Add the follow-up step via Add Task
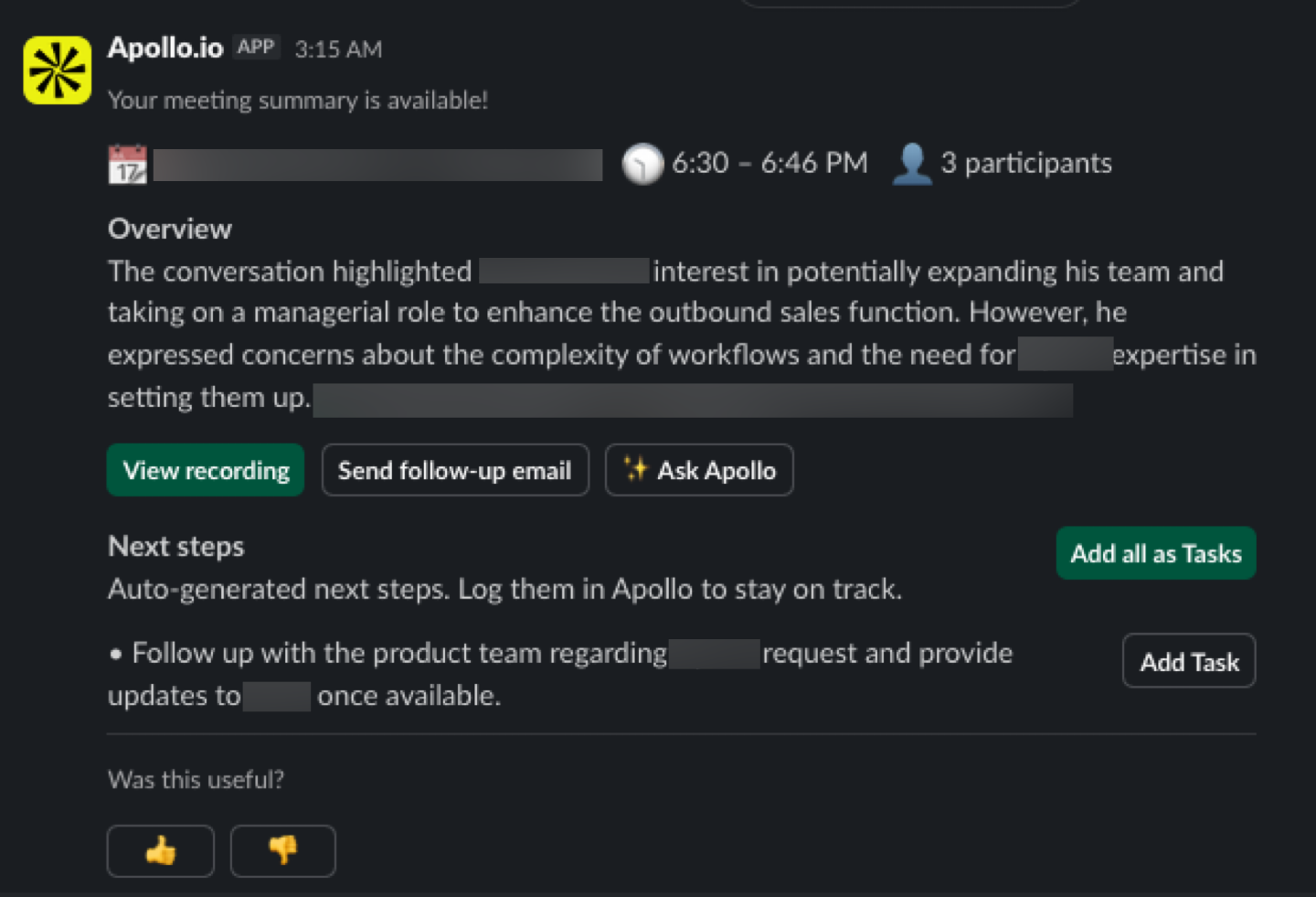The height and width of the screenshot is (897, 1316). pyautogui.click(x=1189, y=661)
